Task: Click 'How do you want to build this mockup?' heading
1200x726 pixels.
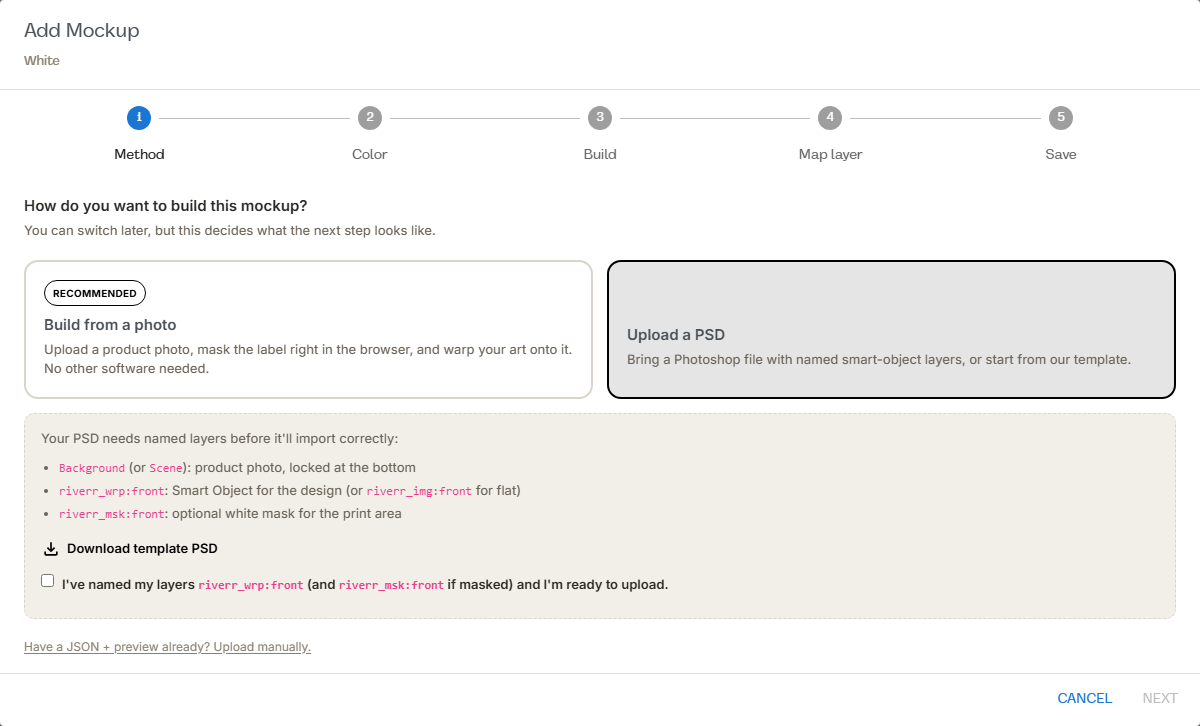Action: 166,206
